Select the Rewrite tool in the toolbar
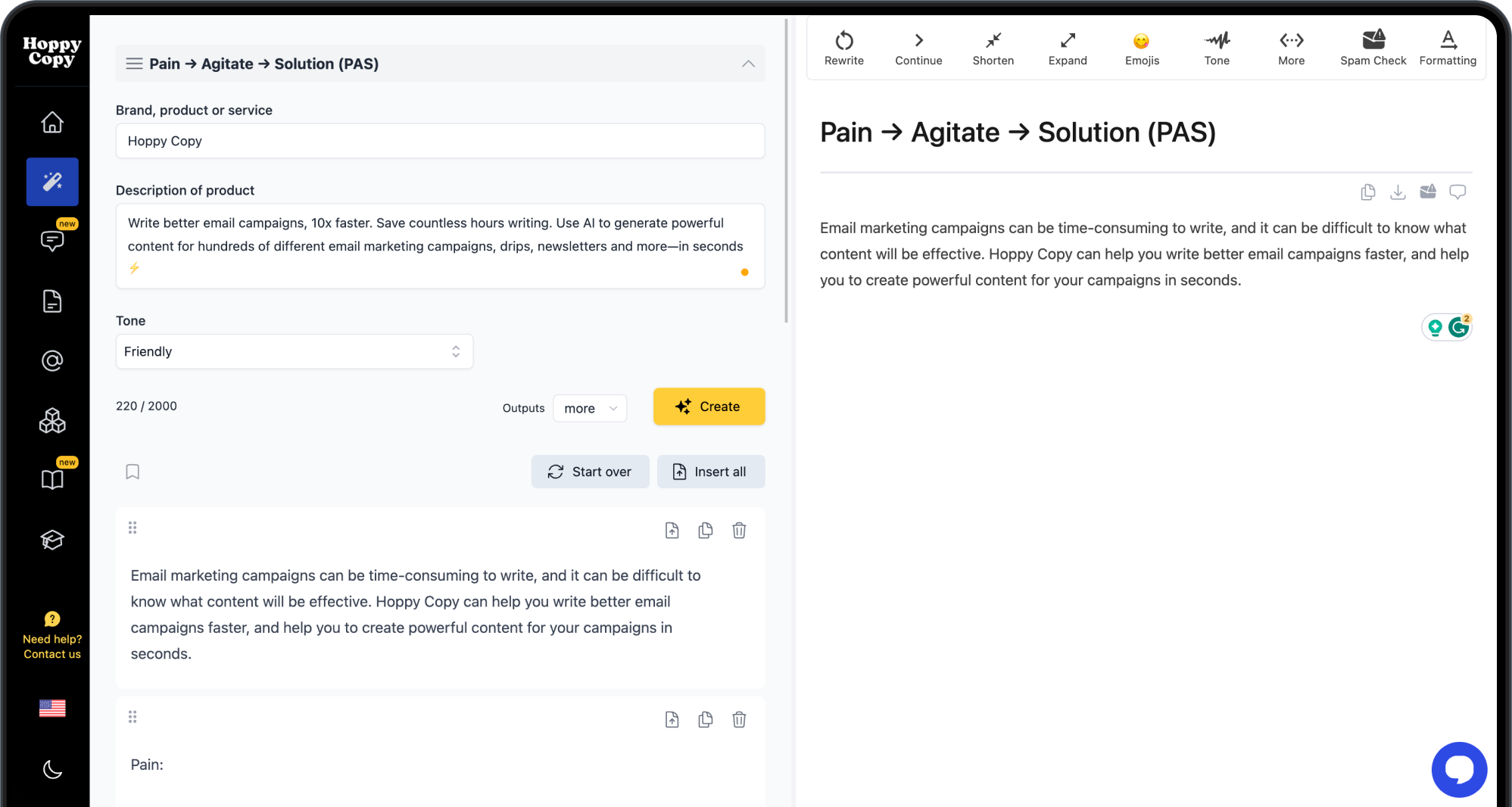The height and width of the screenshot is (807, 1512). pos(843,47)
